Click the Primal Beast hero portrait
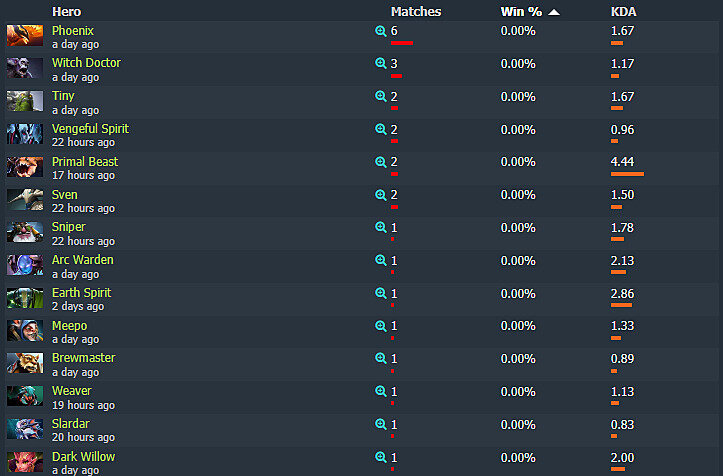The height and width of the screenshot is (476, 723). 25,167
